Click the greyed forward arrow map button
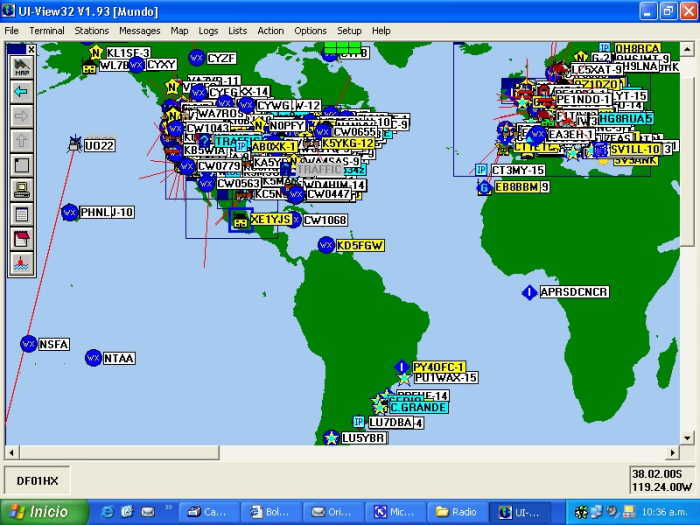The image size is (700, 525). [x=21, y=117]
